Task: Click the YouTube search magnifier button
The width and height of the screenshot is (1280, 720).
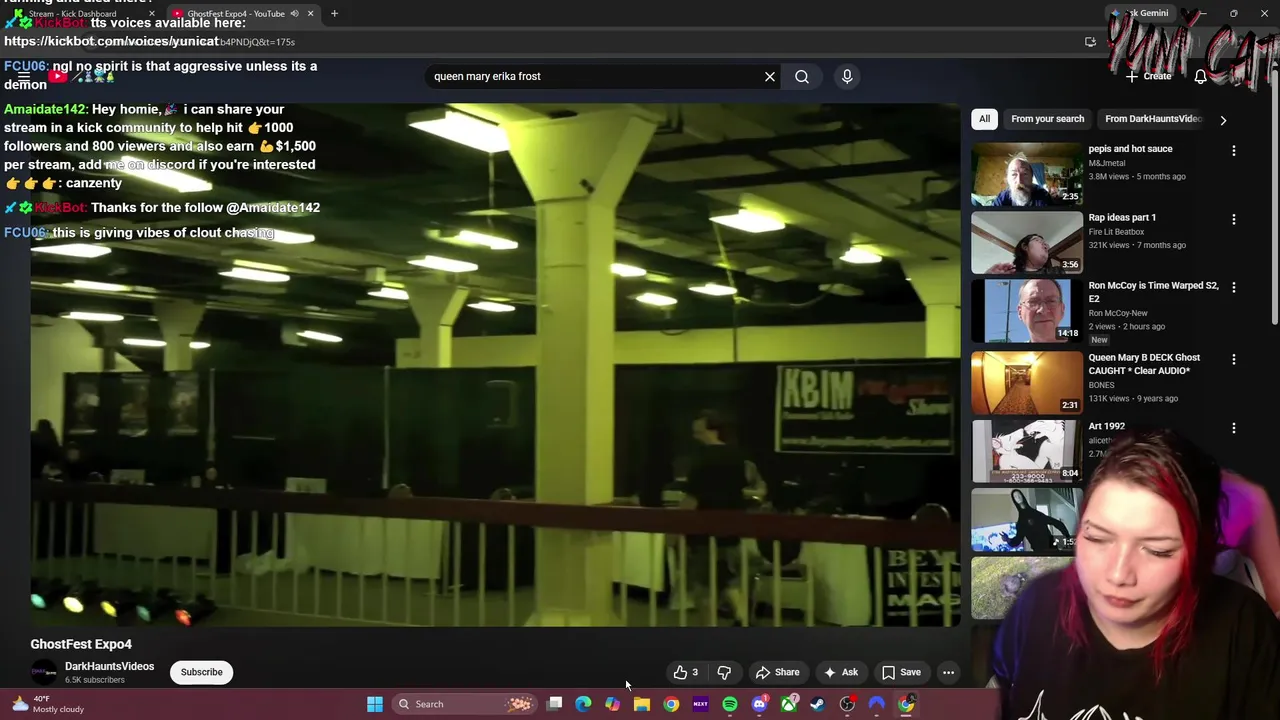Action: click(802, 76)
